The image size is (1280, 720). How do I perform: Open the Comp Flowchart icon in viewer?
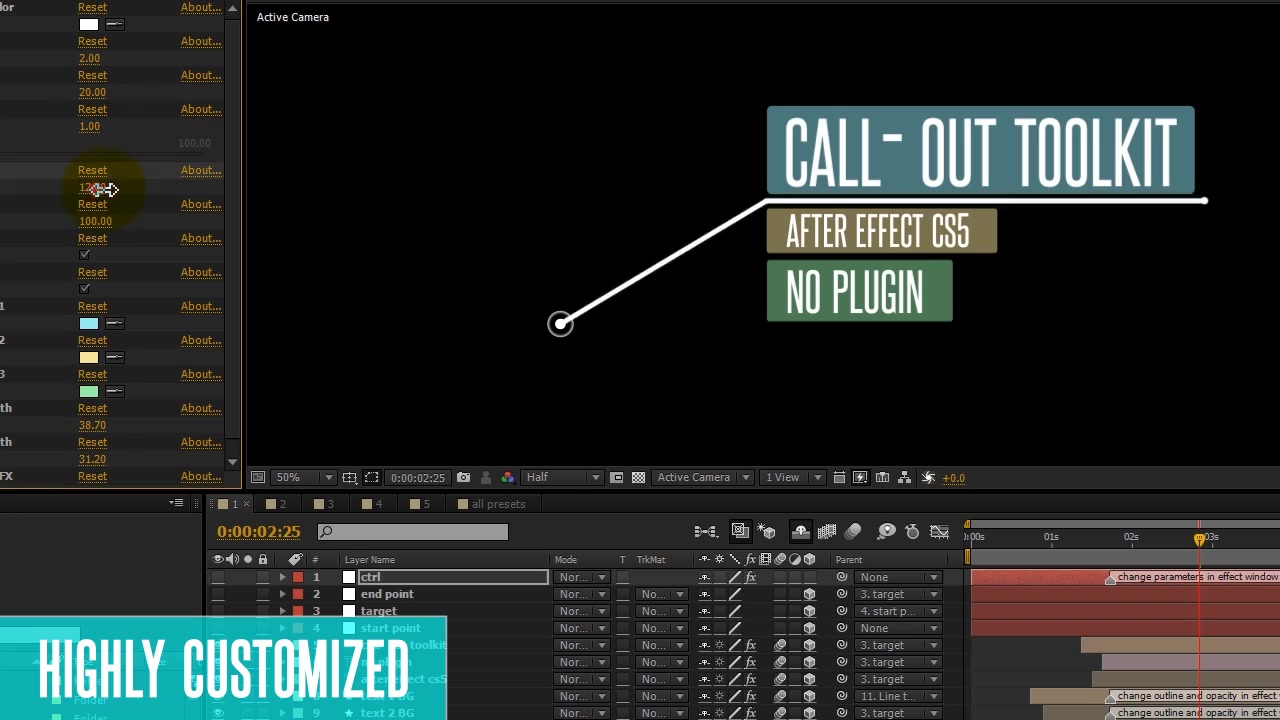coord(905,478)
